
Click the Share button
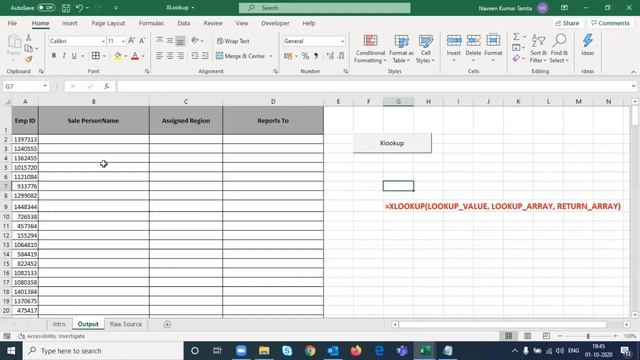567,23
